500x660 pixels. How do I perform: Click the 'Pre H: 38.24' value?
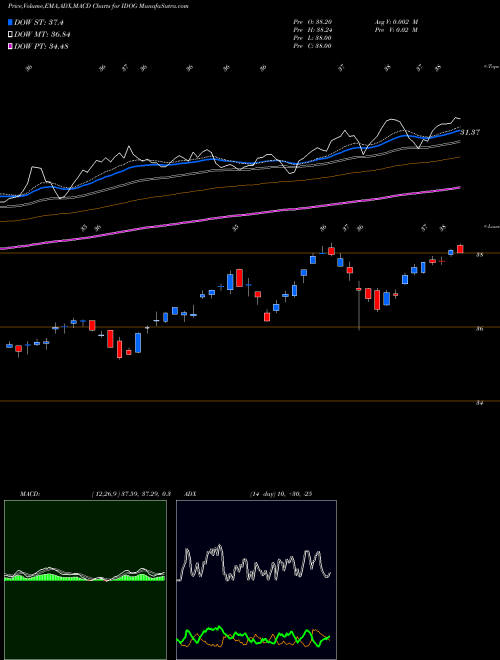click(314, 30)
